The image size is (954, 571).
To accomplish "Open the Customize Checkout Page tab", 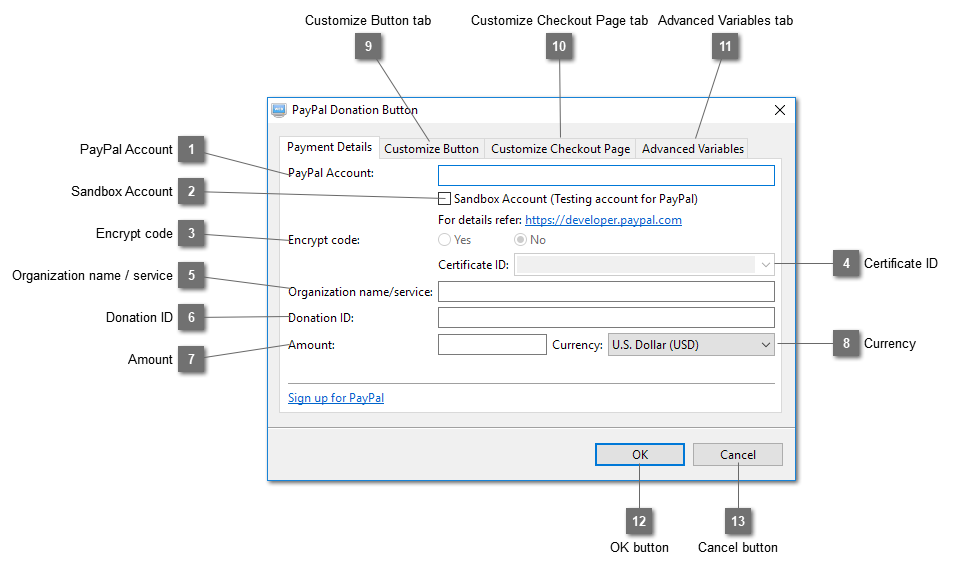I will coord(560,149).
